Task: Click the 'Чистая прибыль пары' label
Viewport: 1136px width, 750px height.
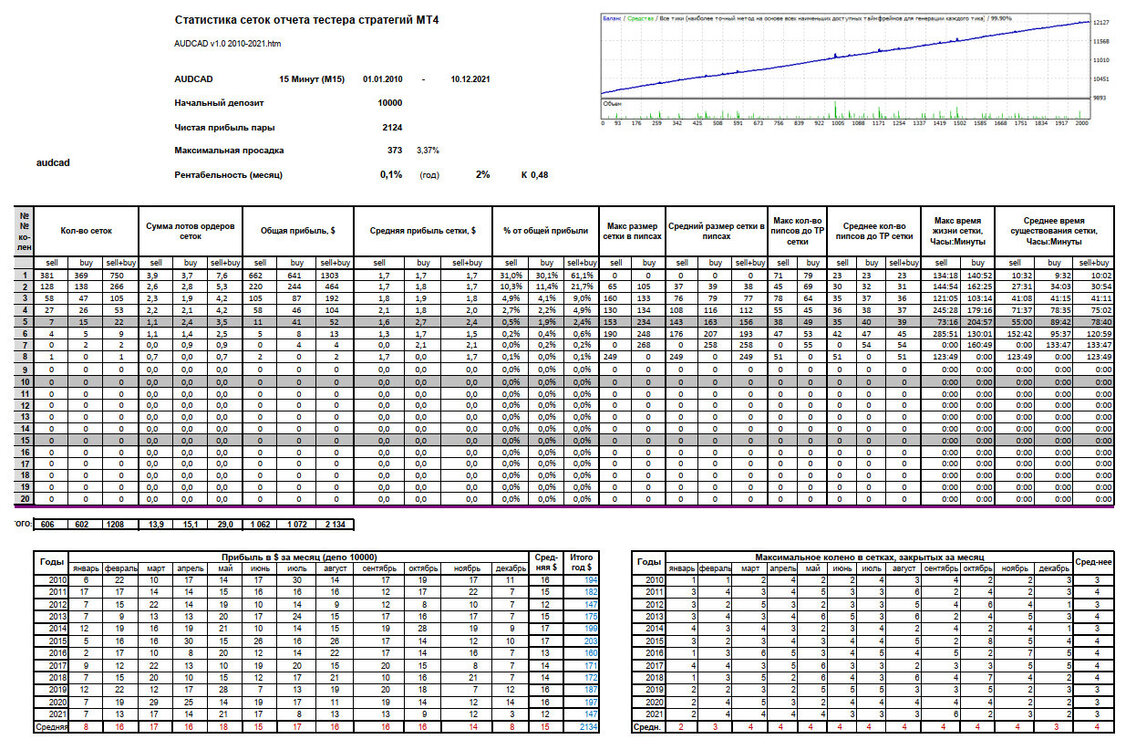Action: [x=225, y=128]
